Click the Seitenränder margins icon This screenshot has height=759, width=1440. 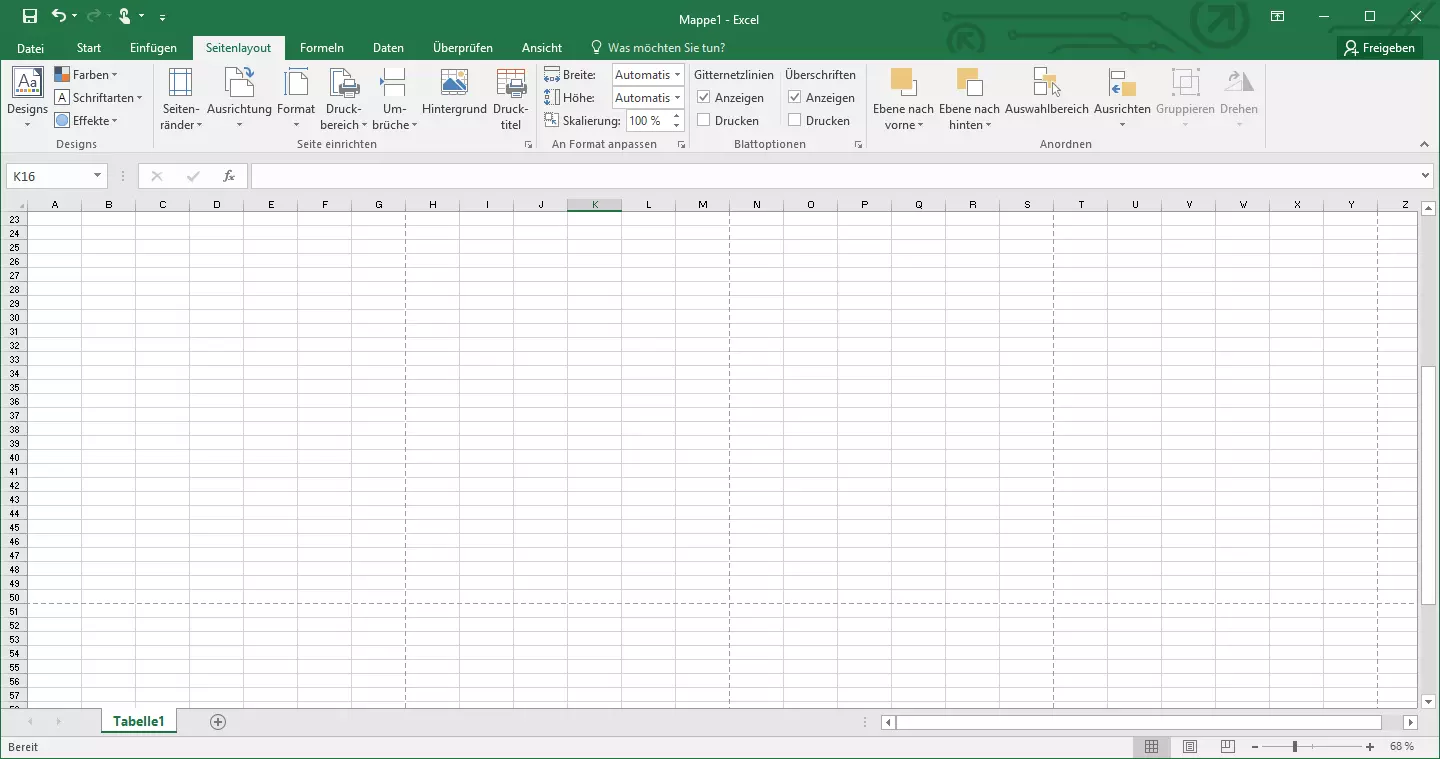click(181, 83)
